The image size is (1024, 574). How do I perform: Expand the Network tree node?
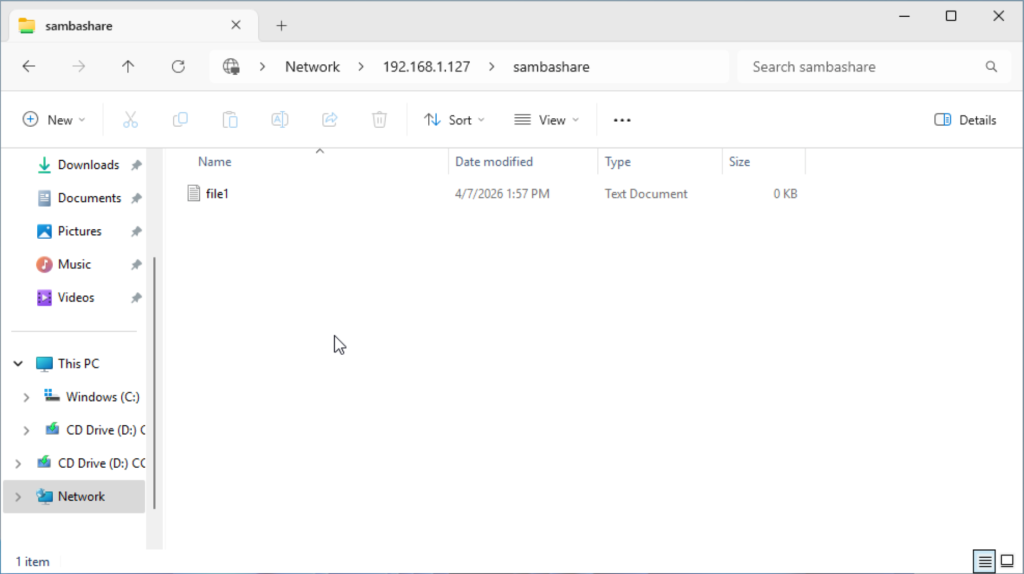(x=18, y=497)
